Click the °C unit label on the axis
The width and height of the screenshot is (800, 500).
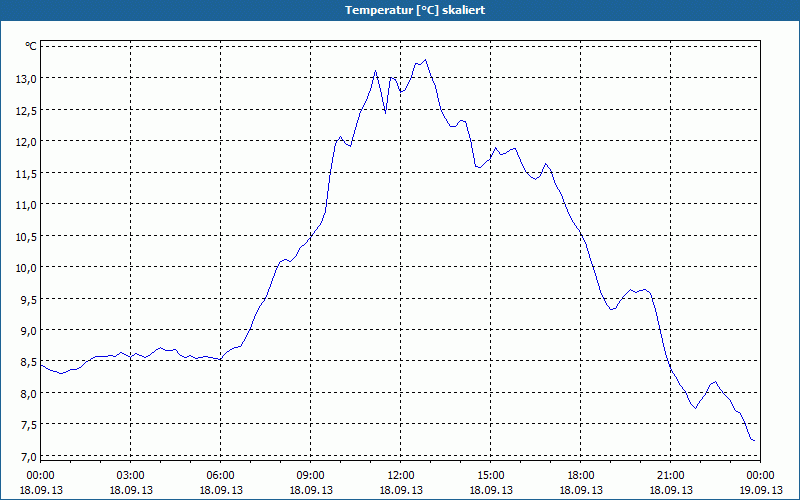click(x=31, y=46)
